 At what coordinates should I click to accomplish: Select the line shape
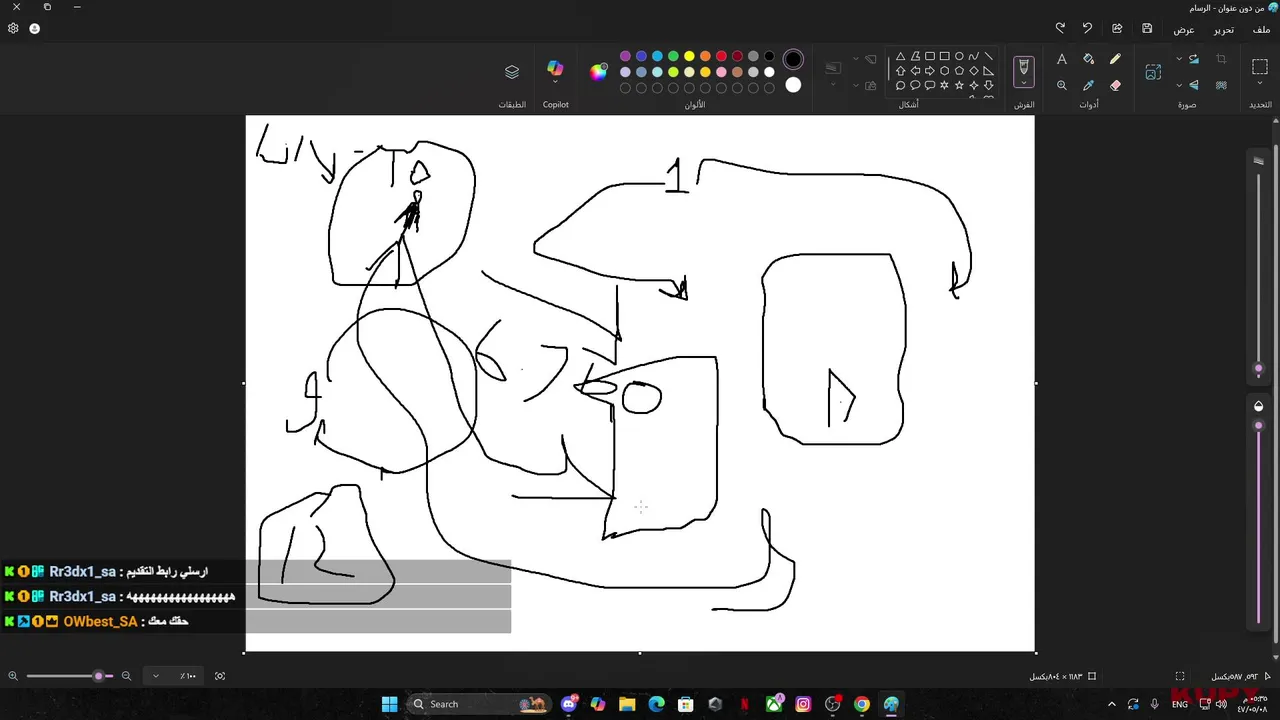(x=988, y=56)
